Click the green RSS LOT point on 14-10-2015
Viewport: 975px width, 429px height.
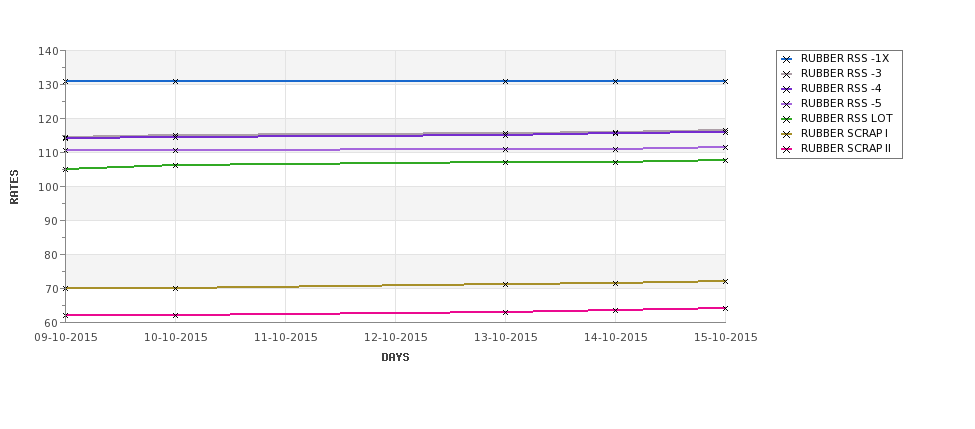616,162
